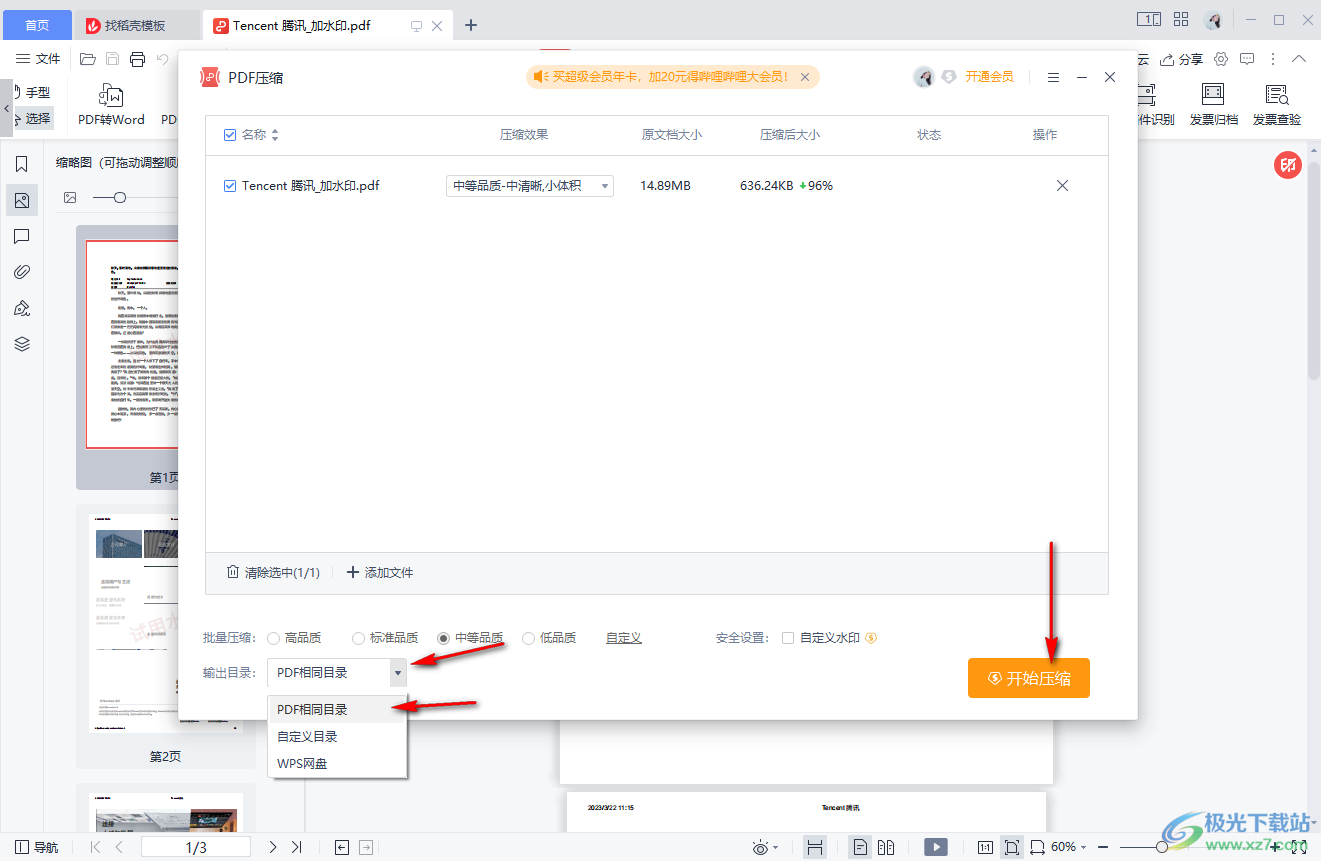Click 清除选中(1/1) button

pos(273,572)
